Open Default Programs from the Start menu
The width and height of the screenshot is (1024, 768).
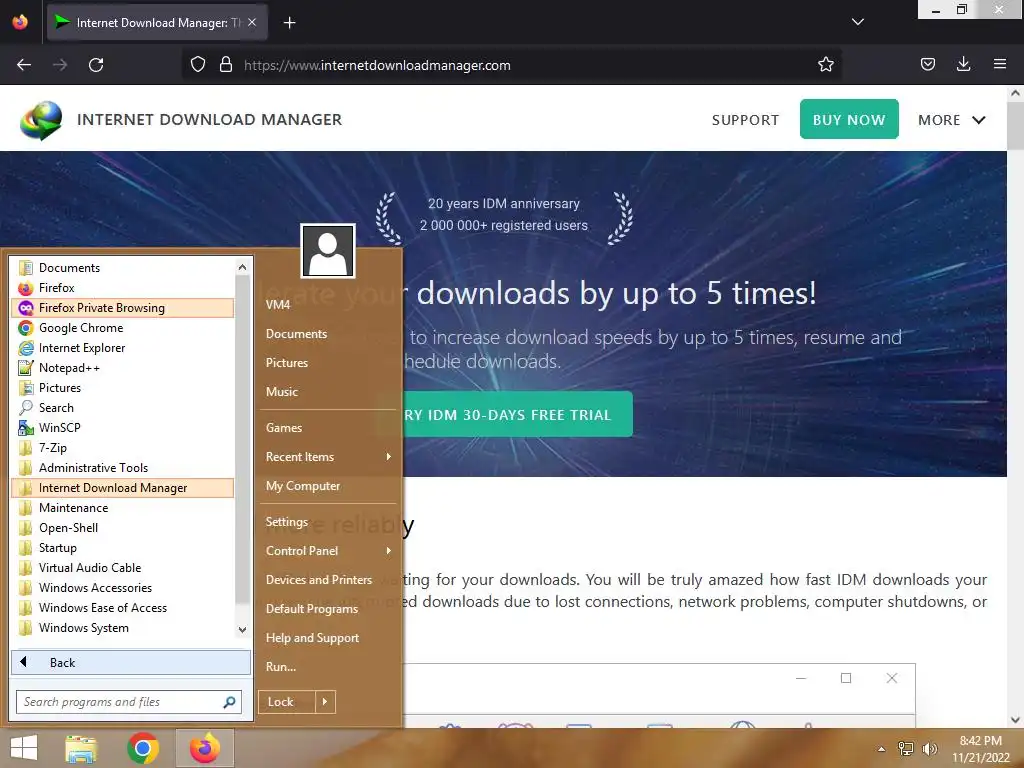tap(327, 609)
